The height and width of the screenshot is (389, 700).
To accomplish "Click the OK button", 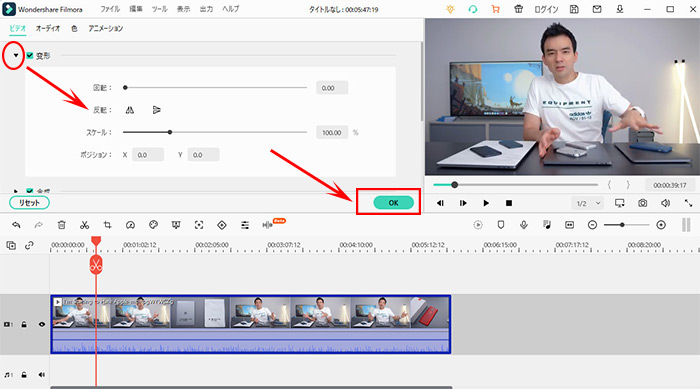I will coord(393,203).
